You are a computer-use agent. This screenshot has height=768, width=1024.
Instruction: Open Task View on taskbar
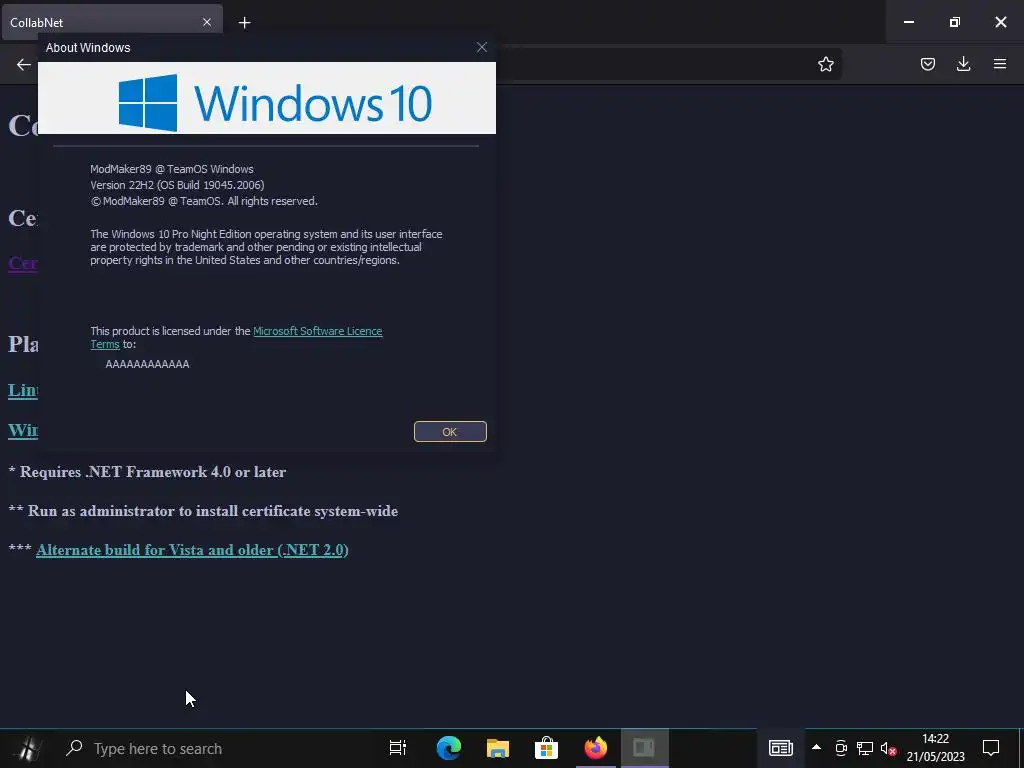[398, 748]
